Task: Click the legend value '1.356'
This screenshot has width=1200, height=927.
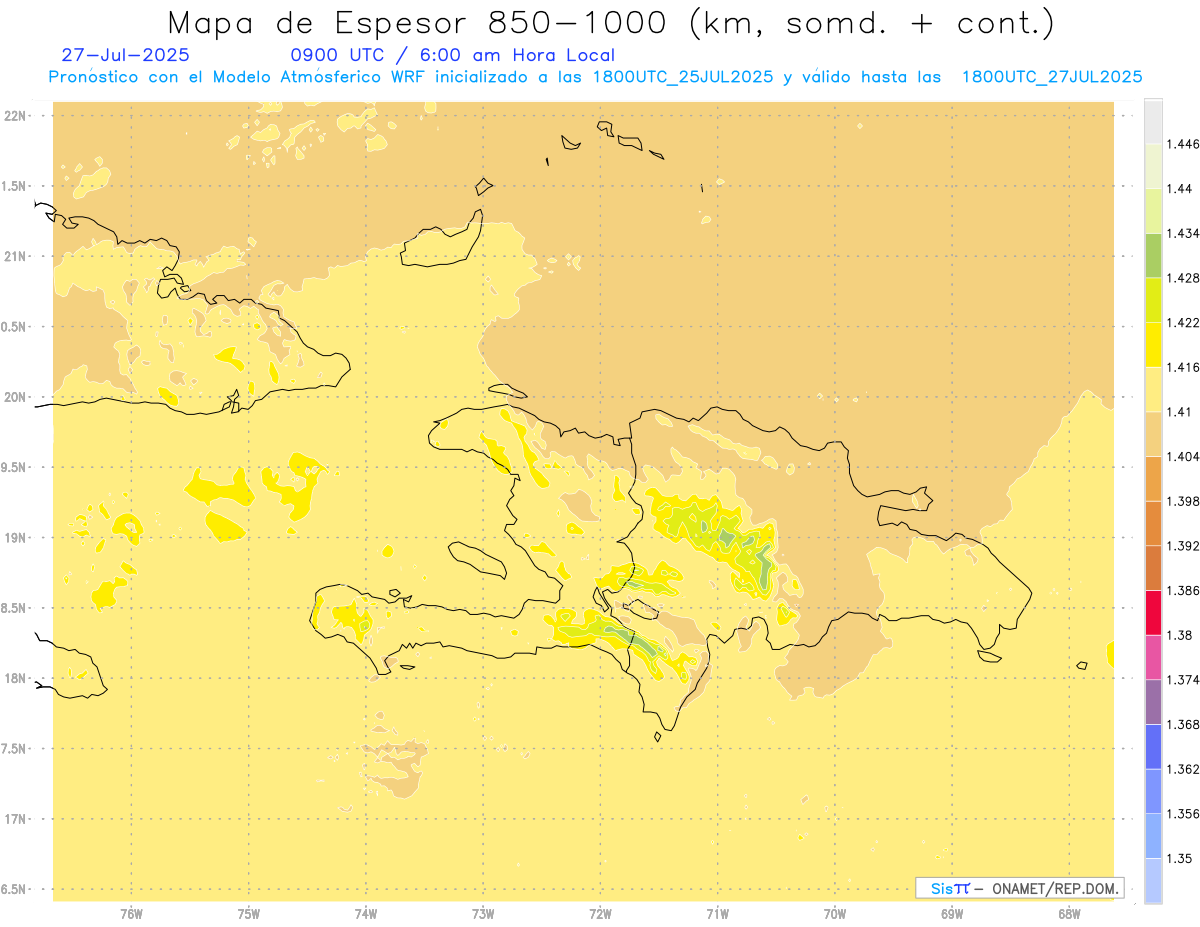Action: pos(1183,814)
